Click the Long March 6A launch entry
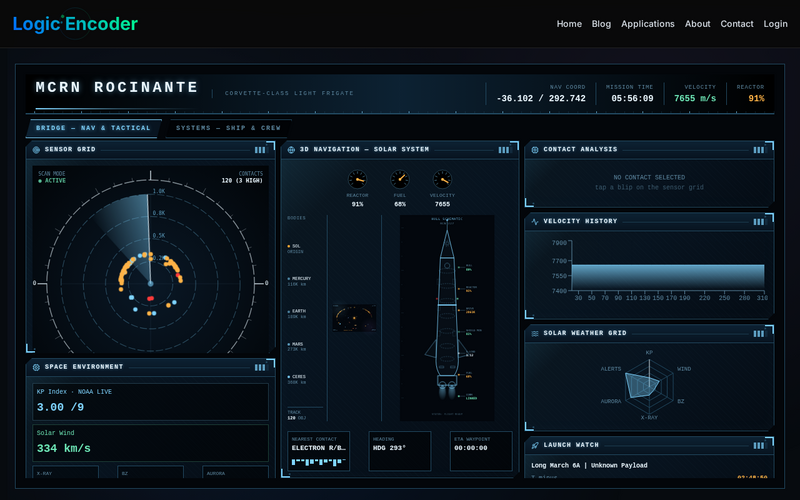This screenshot has width=800, height=500. pyautogui.click(x=589, y=465)
